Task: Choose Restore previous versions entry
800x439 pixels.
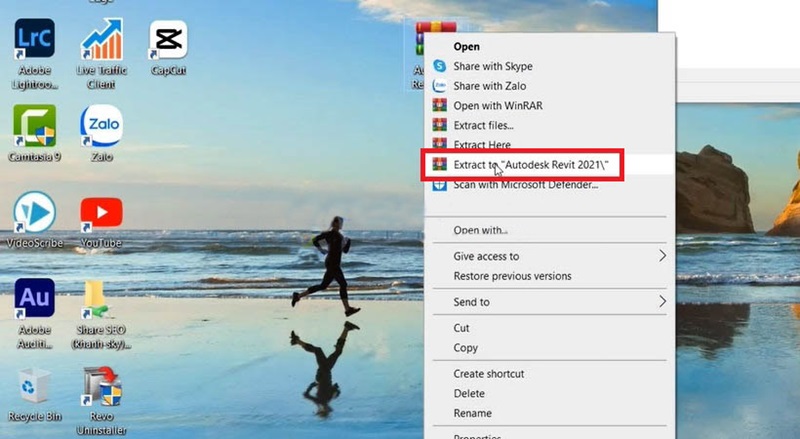Action: point(512,276)
